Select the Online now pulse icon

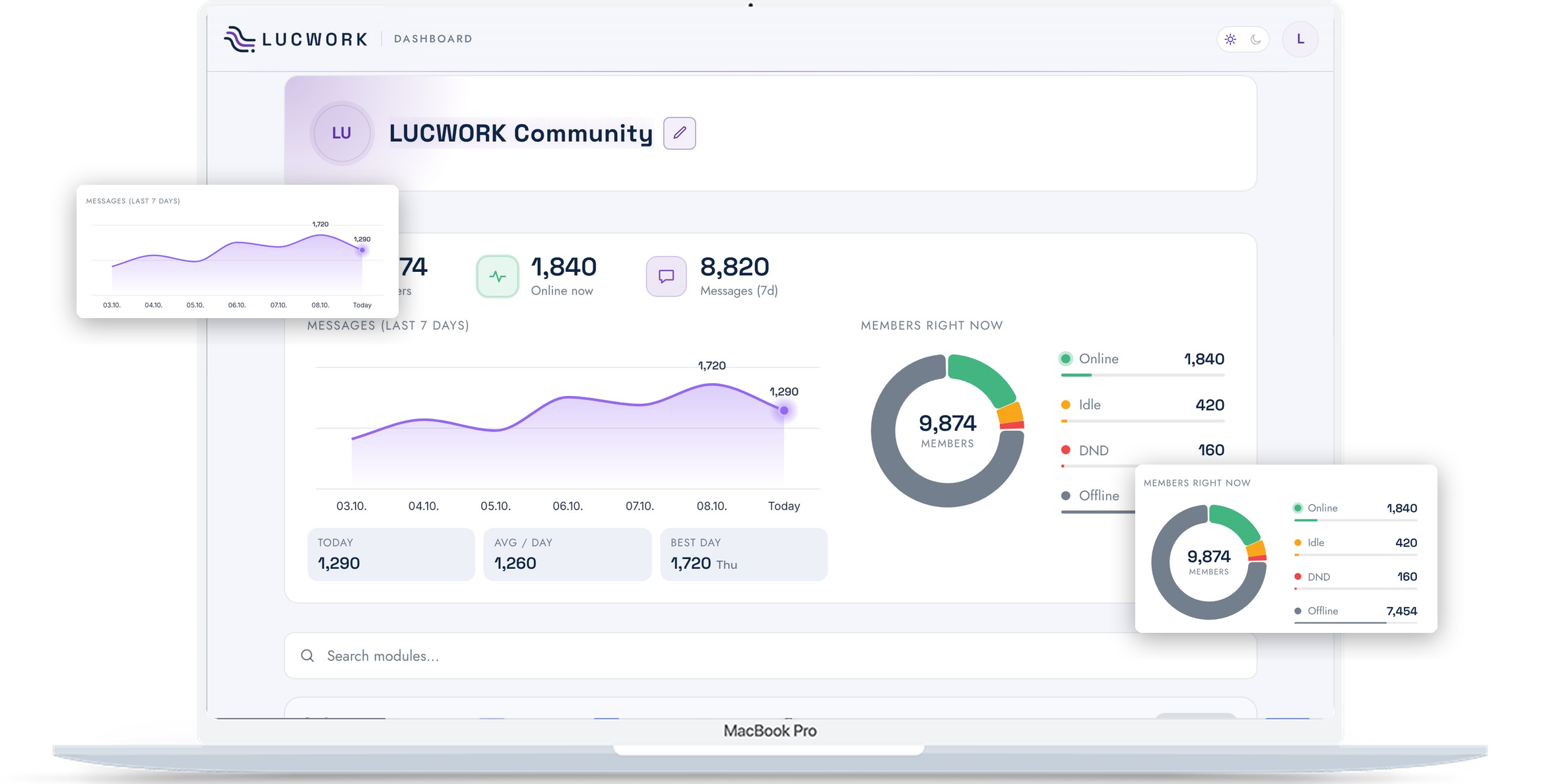(498, 276)
